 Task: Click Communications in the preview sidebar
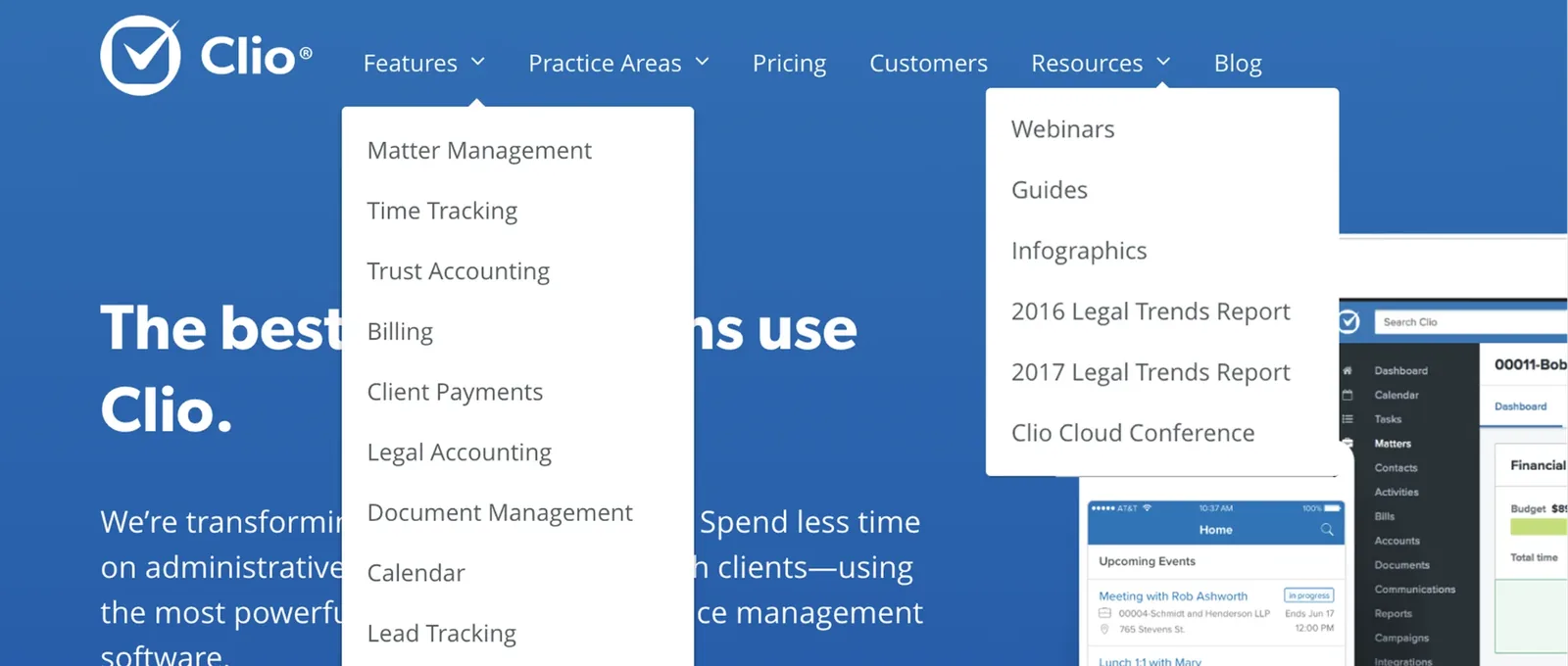coord(1414,590)
